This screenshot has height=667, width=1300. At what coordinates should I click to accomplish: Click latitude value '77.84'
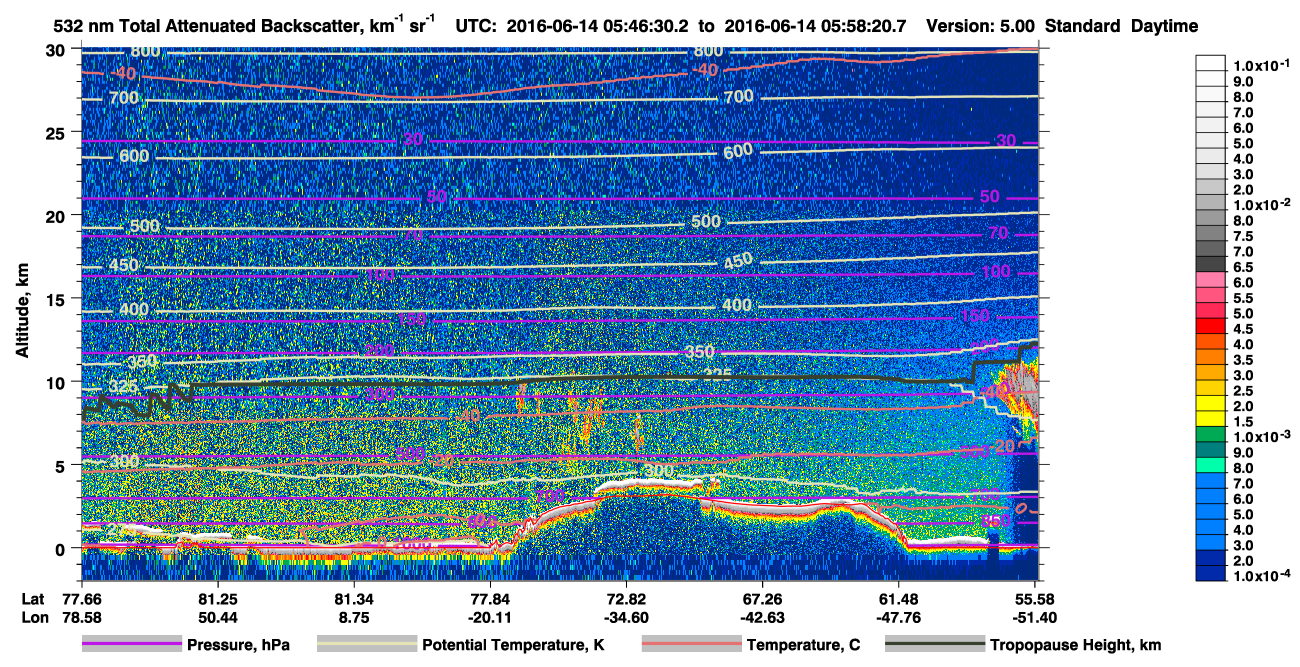pos(489,598)
